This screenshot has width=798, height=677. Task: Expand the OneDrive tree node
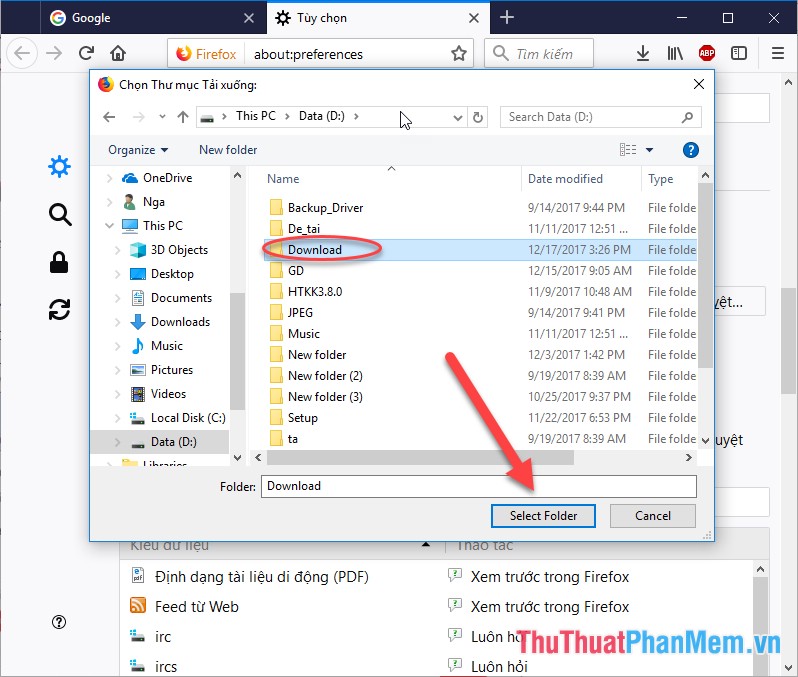[x=109, y=178]
